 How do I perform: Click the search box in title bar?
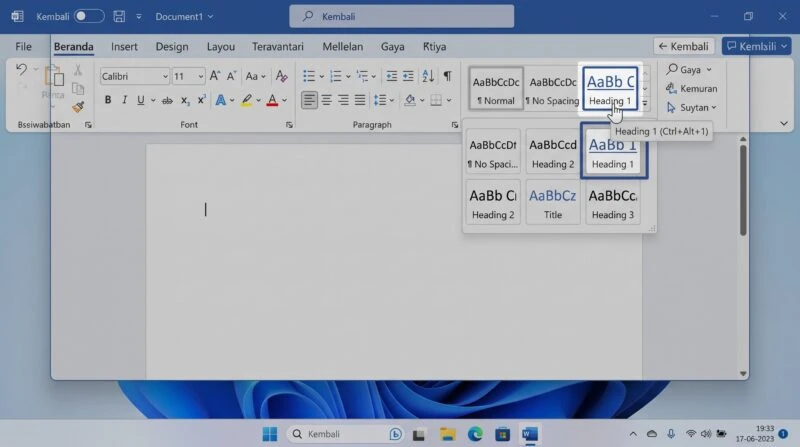point(402,16)
